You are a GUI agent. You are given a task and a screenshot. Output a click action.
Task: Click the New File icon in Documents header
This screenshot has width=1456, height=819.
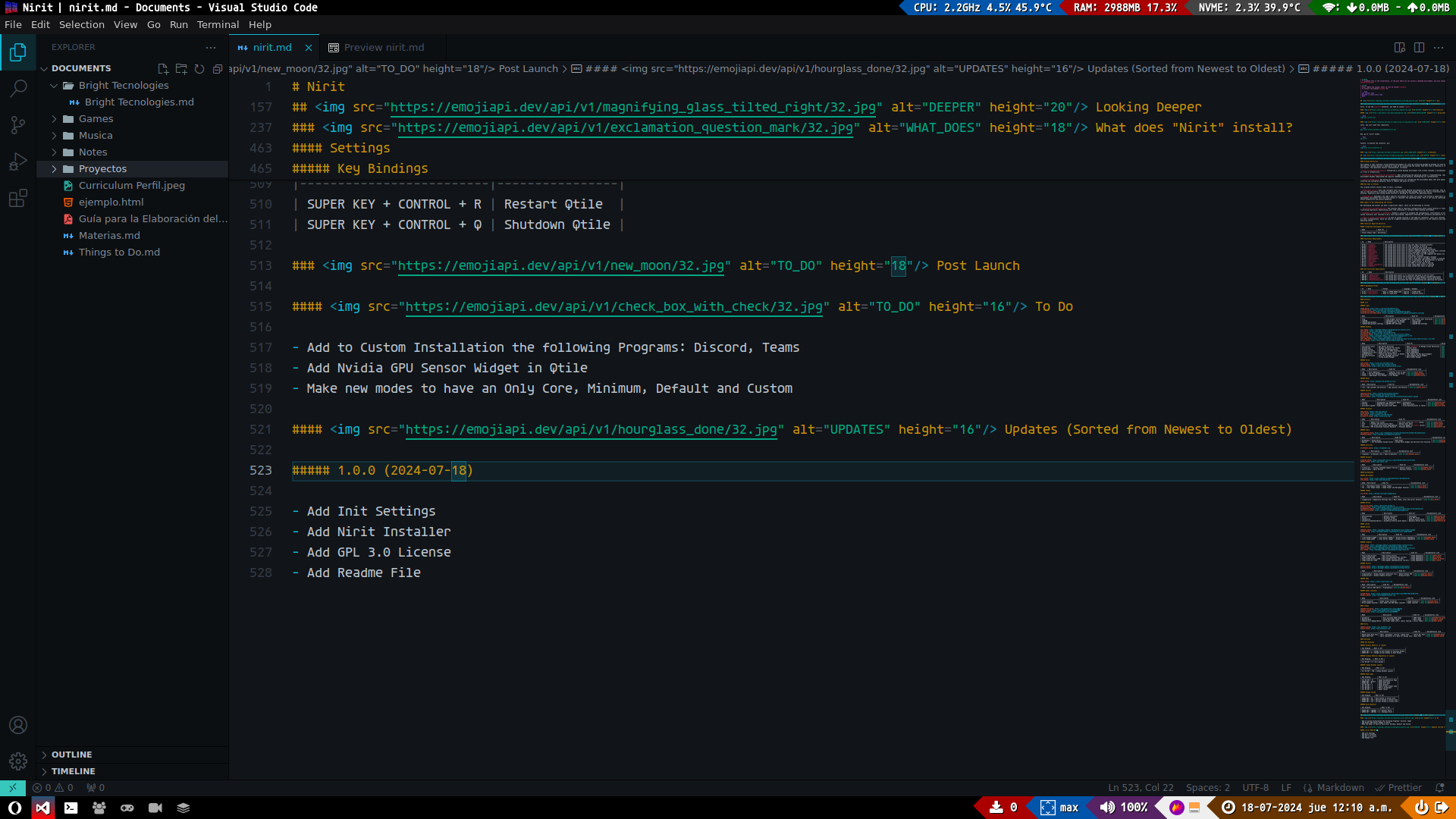(162, 69)
